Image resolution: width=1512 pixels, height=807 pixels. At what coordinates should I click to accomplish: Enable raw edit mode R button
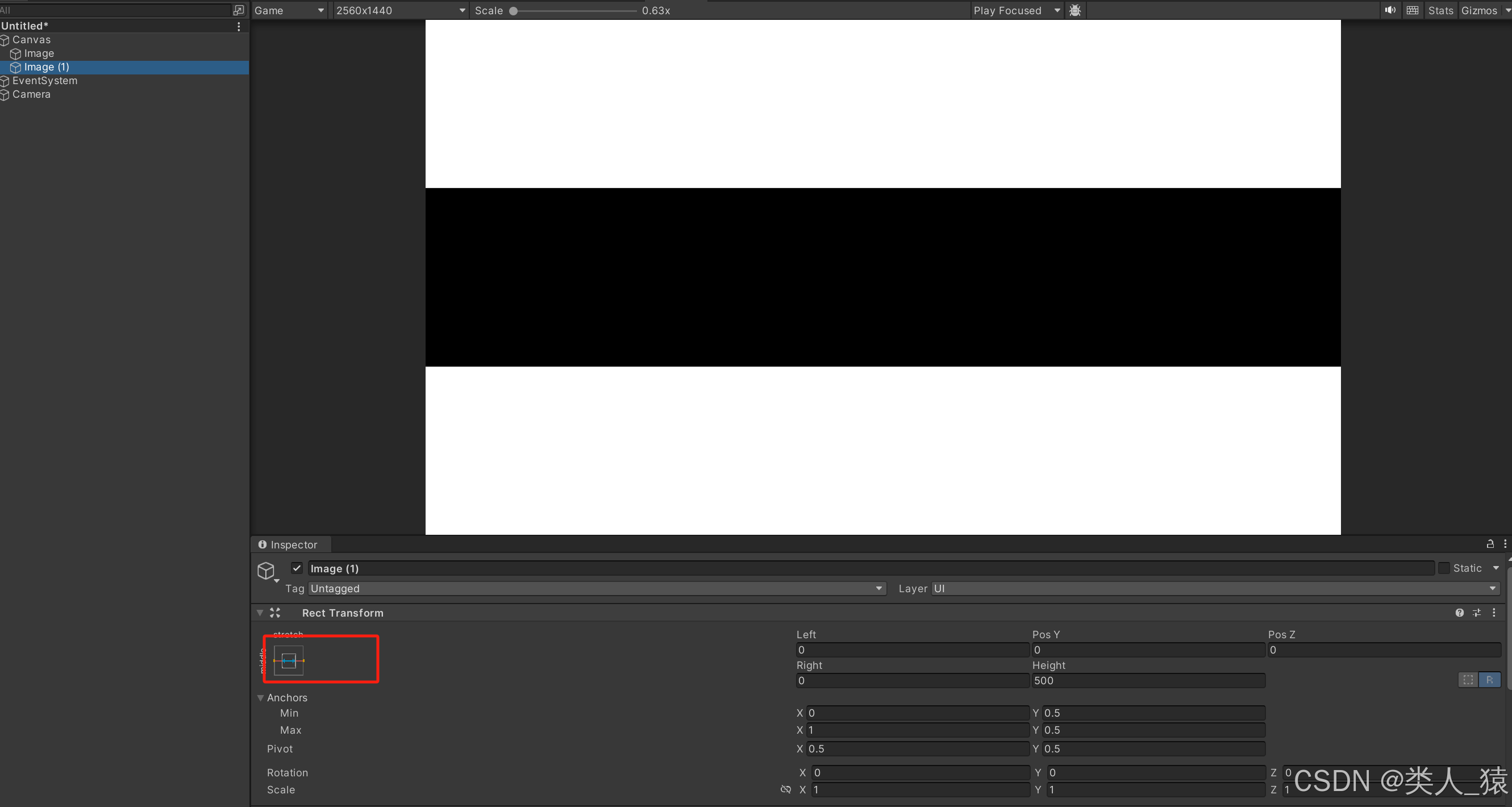click(1490, 680)
